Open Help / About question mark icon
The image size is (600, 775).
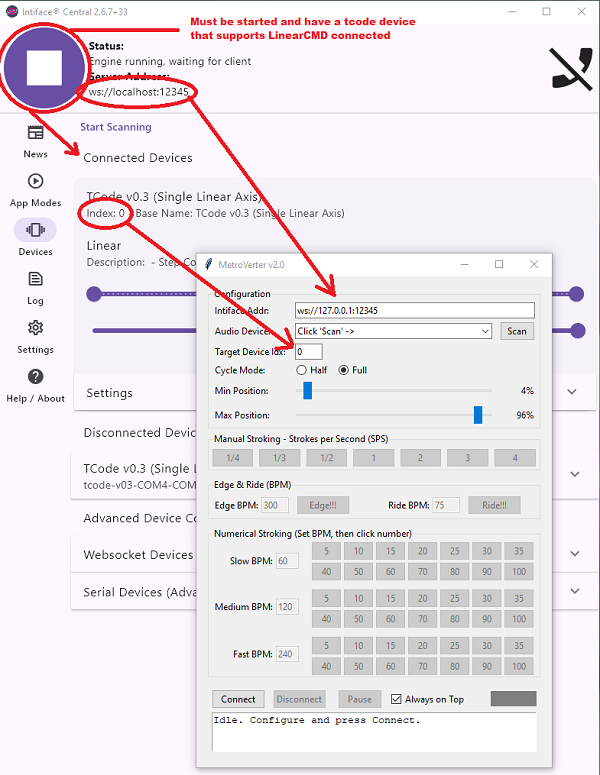(35, 377)
